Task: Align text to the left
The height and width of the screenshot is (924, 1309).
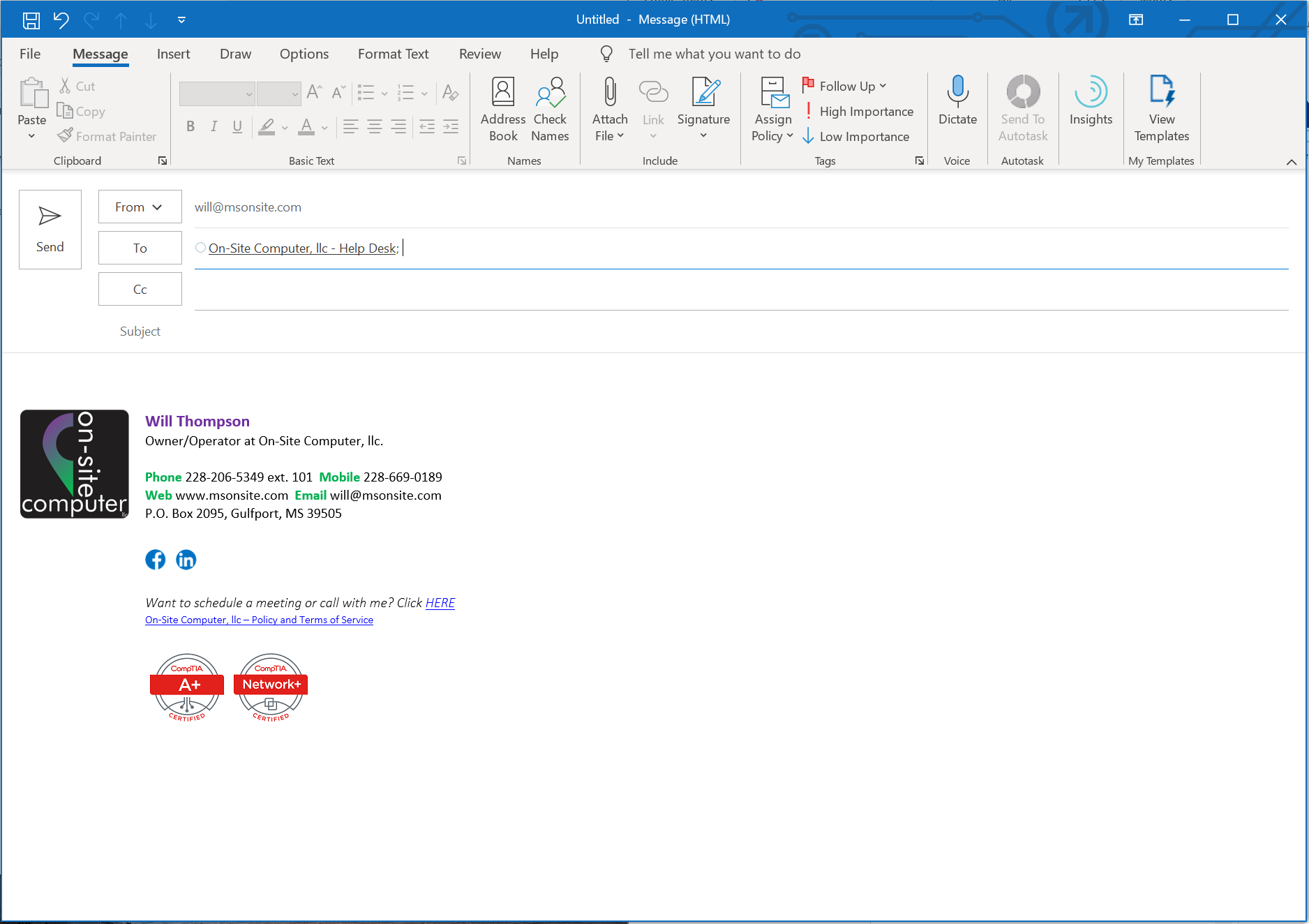Action: [x=351, y=126]
